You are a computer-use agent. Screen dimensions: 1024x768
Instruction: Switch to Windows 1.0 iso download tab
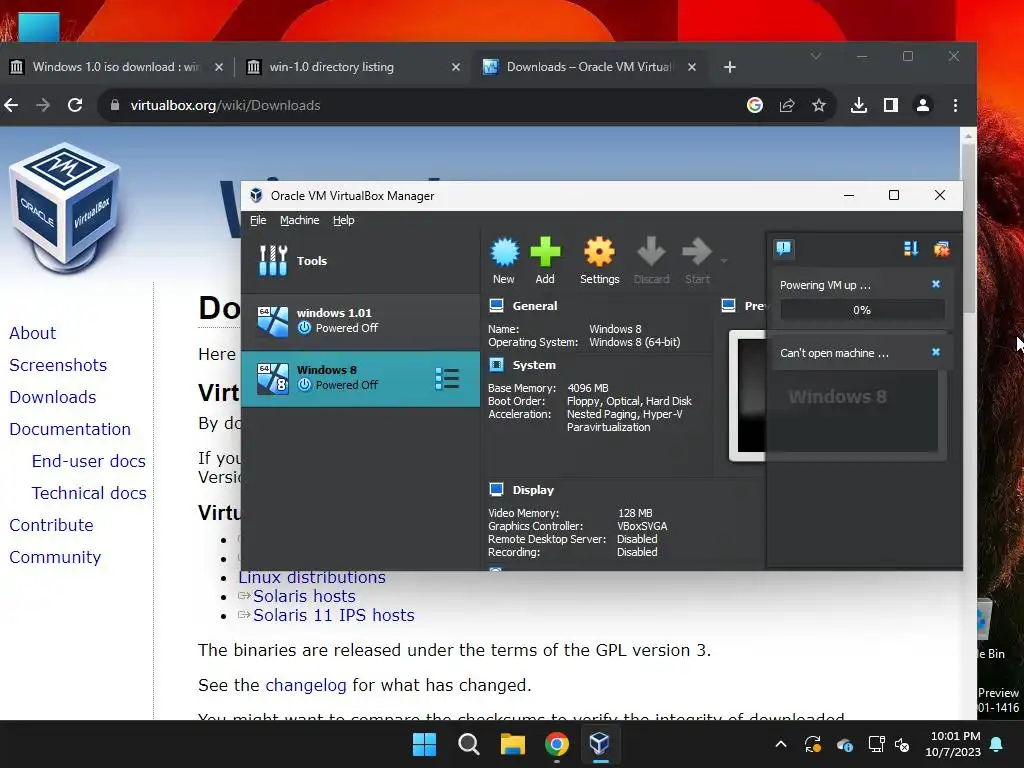[116, 67]
